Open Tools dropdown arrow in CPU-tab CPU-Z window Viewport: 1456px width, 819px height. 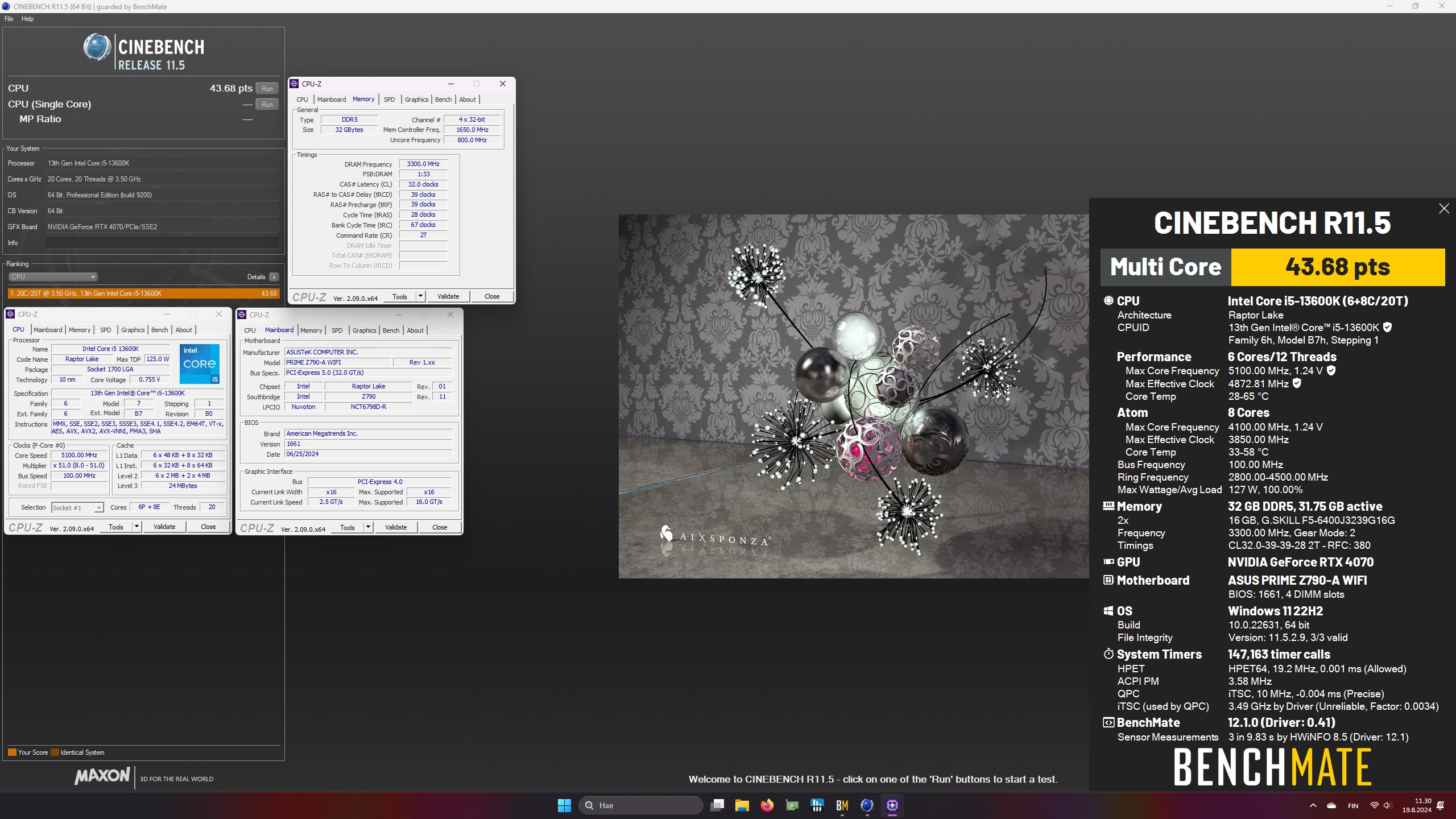[x=136, y=527]
